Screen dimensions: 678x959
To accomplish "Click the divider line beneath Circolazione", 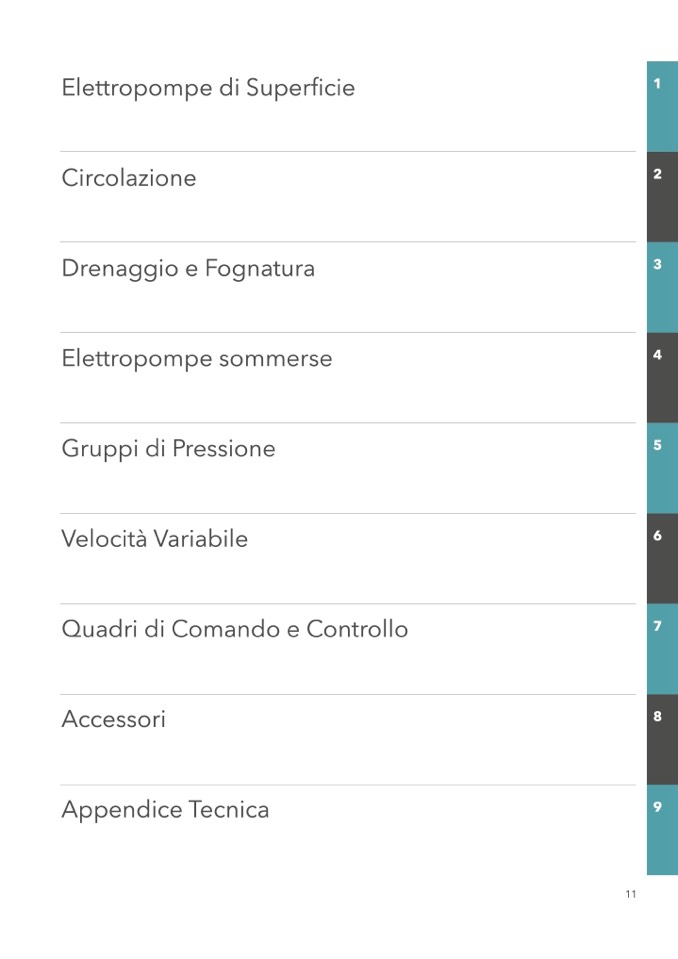I will point(347,242).
